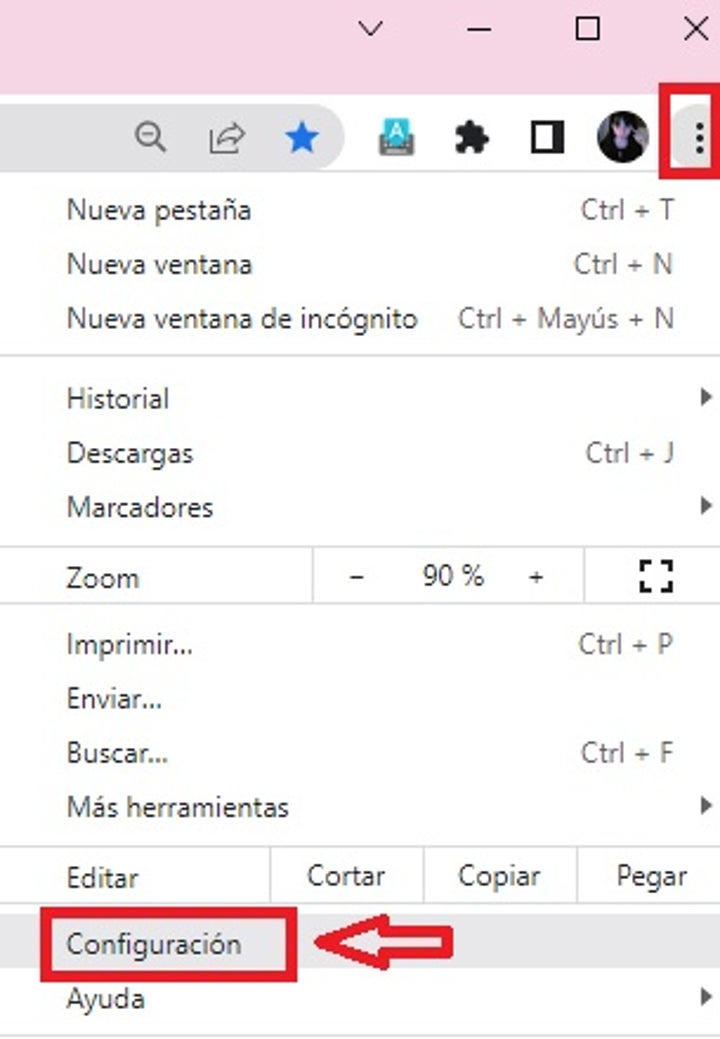Choose Nueva ventana de incógnito

point(242,319)
